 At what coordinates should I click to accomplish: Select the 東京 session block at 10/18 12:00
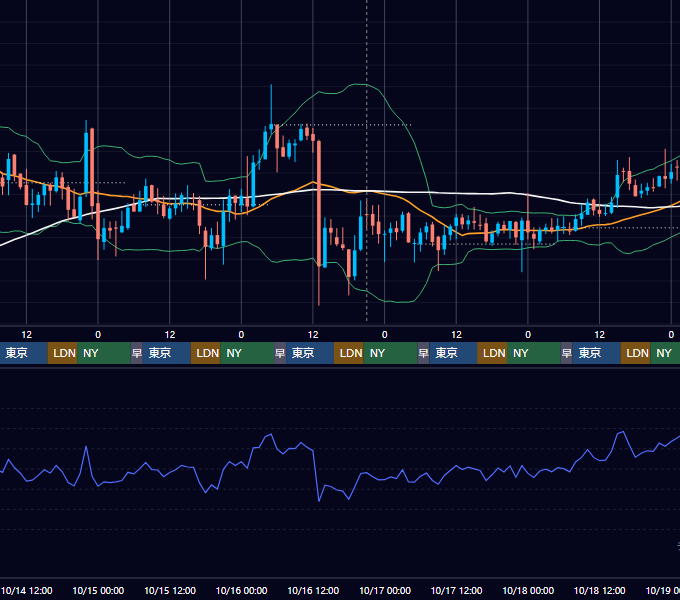point(596,353)
